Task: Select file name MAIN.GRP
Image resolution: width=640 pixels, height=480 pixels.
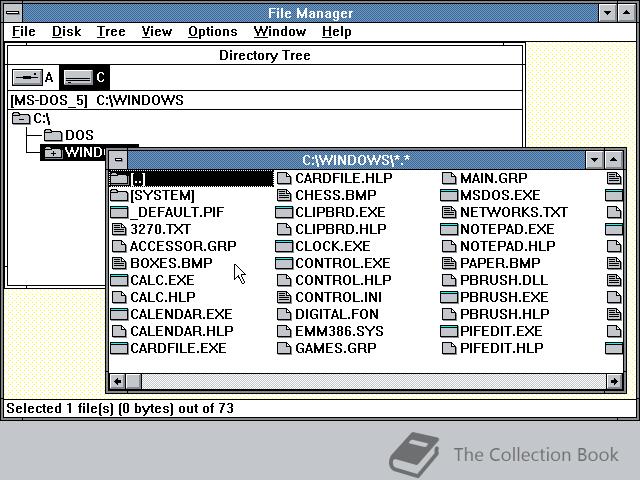Action: tap(493, 178)
